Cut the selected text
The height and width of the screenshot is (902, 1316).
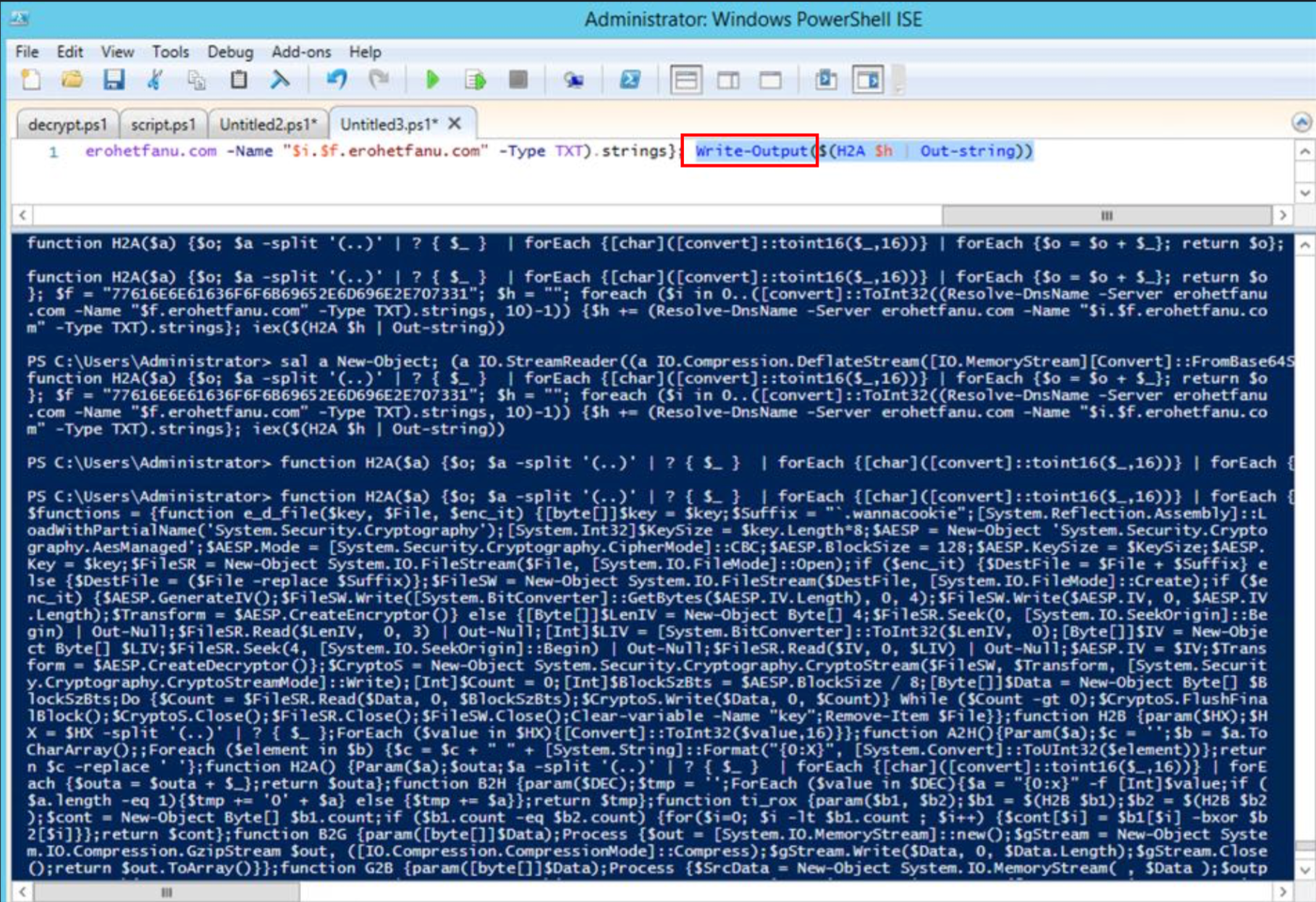pyautogui.click(x=155, y=80)
